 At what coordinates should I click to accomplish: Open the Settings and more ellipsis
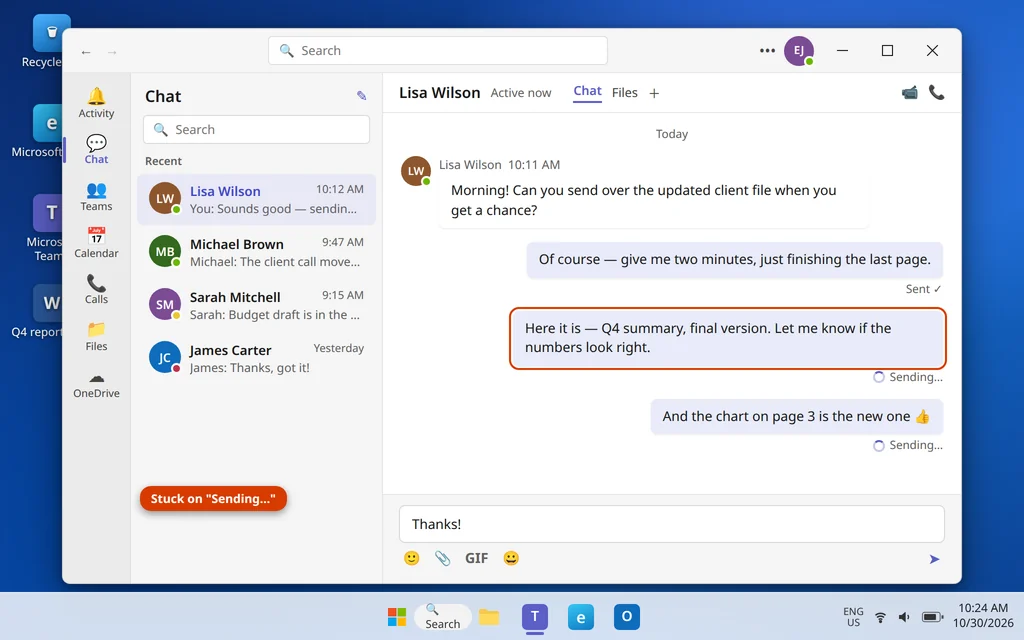pos(767,50)
